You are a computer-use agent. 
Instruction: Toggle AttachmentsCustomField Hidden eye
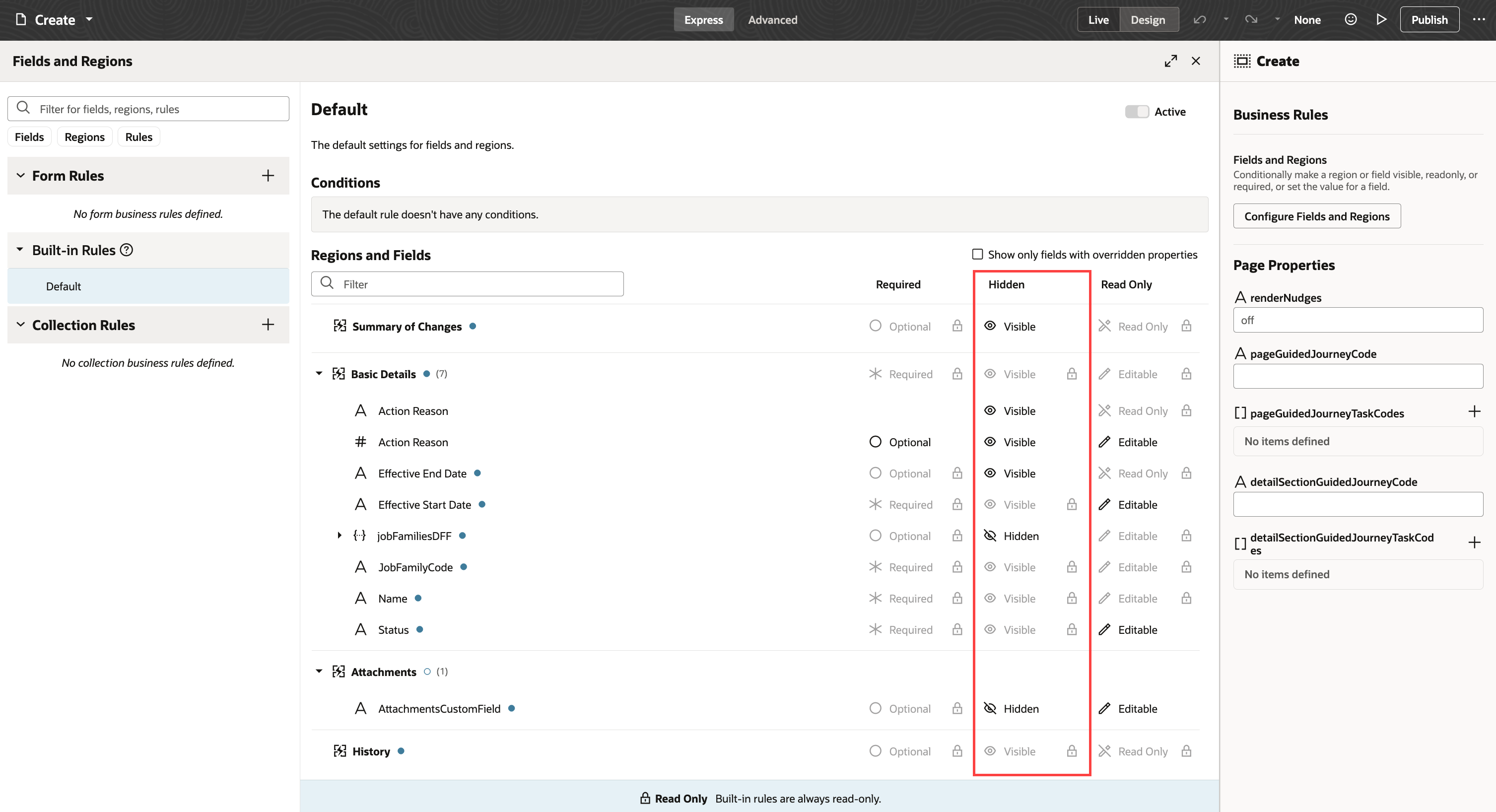click(990, 709)
